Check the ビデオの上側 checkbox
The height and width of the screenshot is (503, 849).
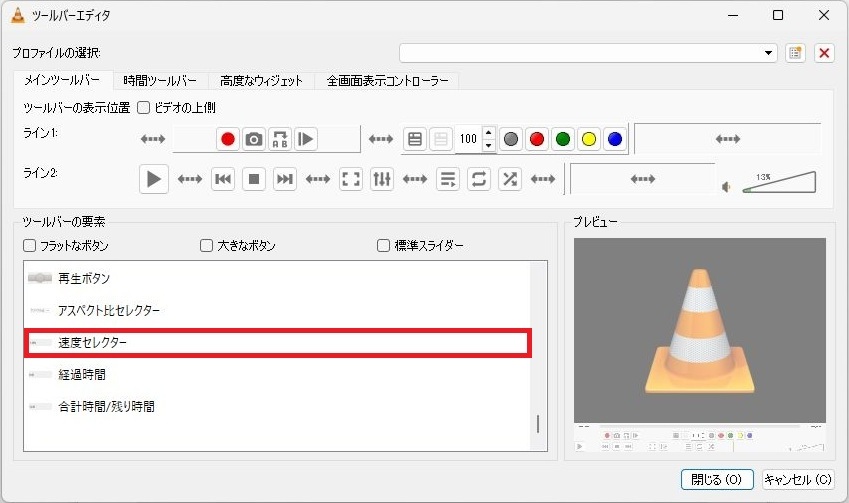coord(143,107)
